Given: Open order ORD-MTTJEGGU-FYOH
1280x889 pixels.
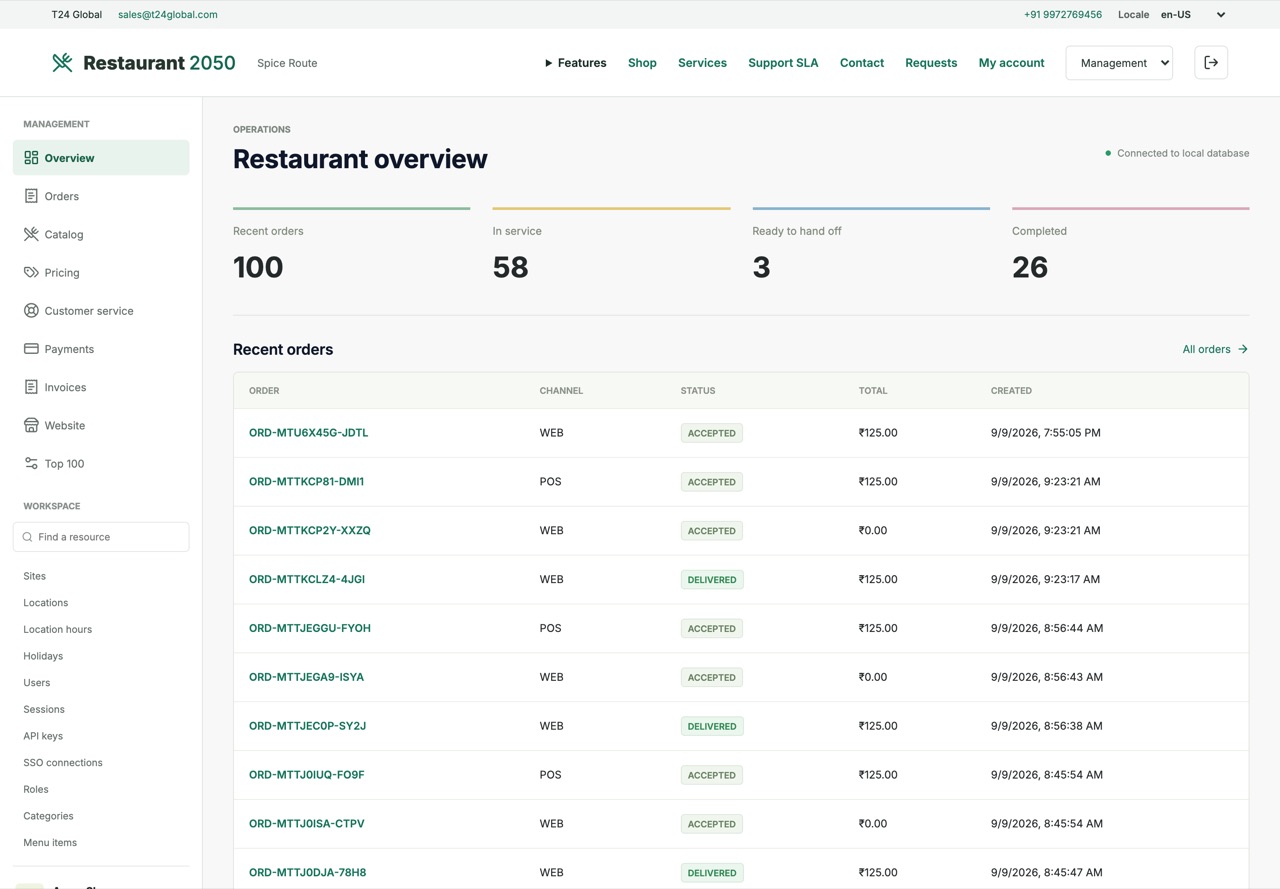Looking at the screenshot, I should [x=310, y=628].
